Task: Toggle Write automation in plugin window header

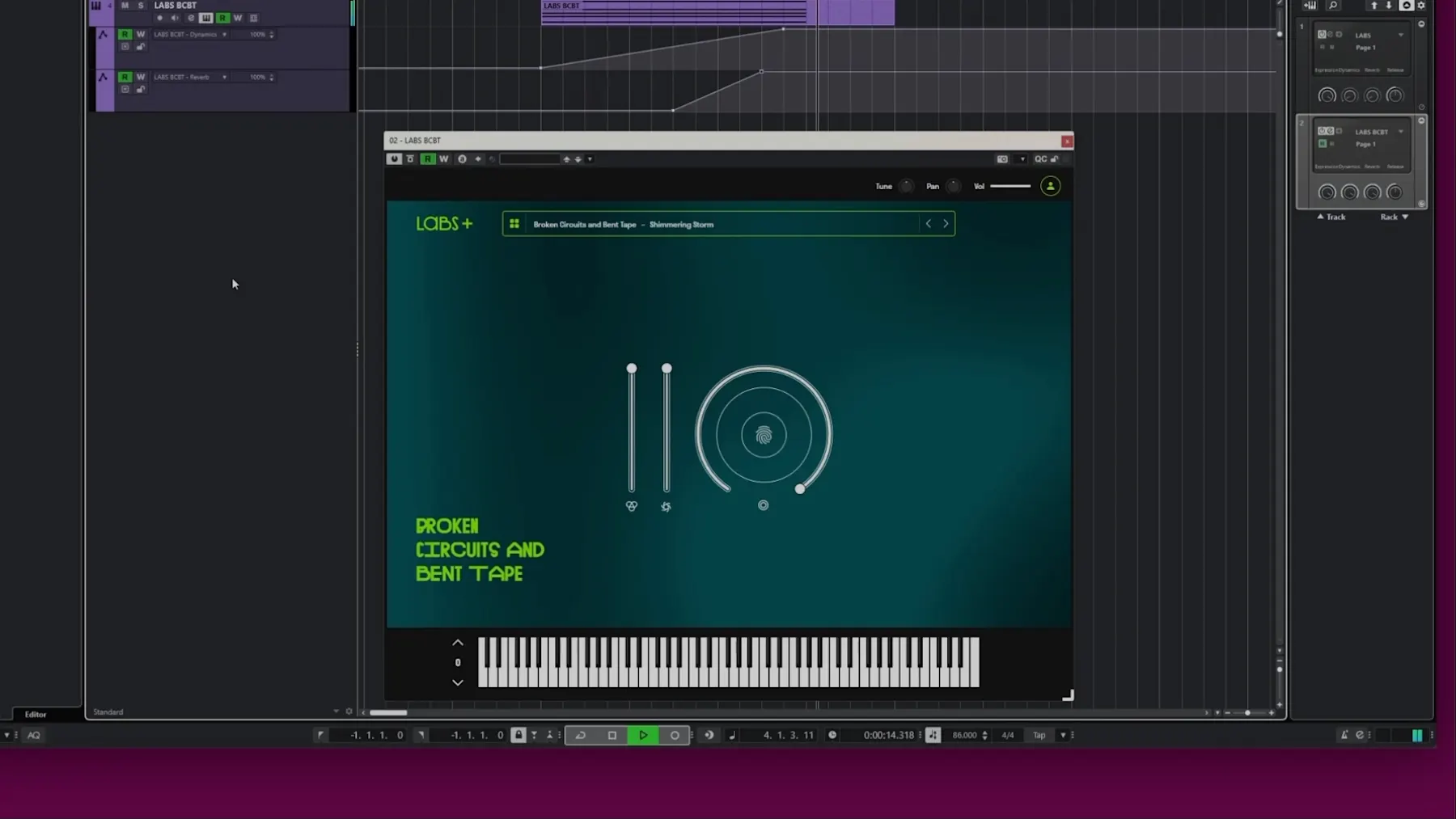Action: click(443, 159)
